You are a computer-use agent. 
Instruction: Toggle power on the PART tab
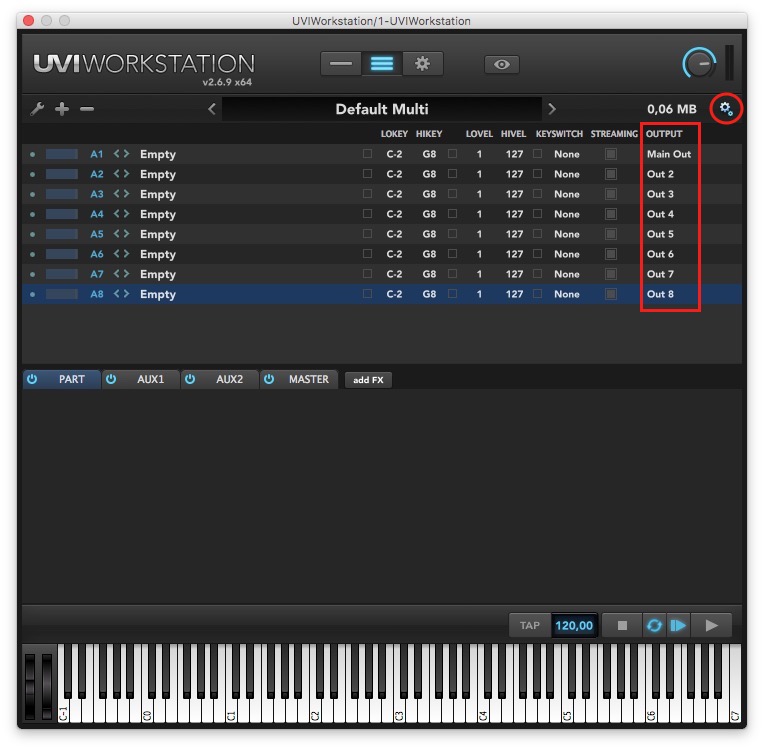tap(32, 379)
